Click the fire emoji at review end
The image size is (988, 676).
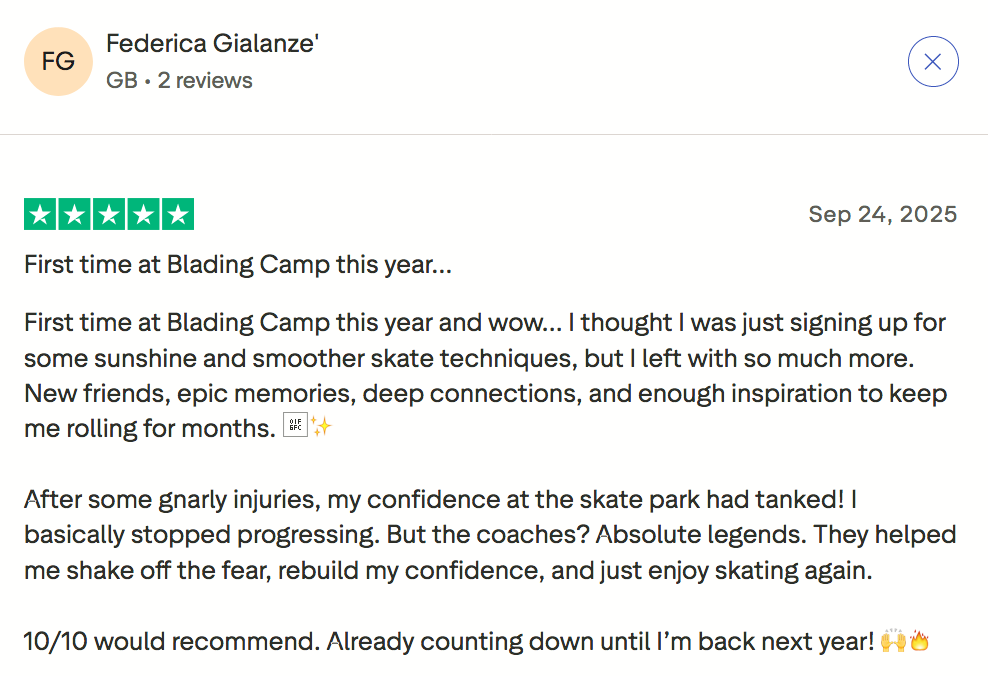tap(919, 641)
